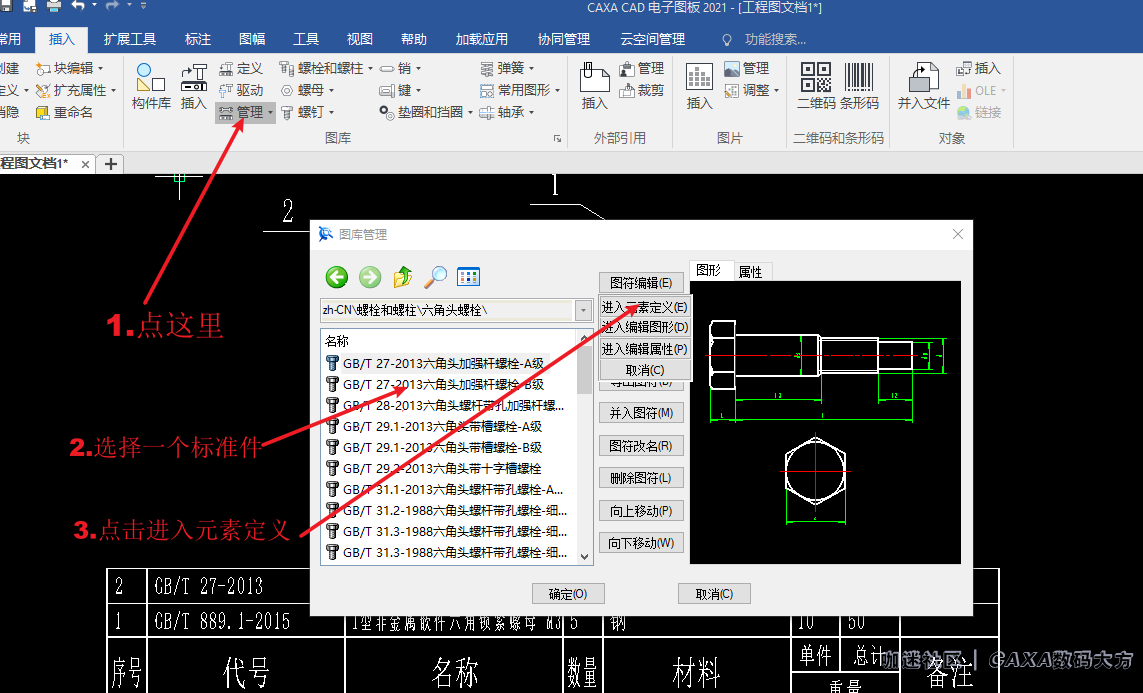
Task: Expand the library path dropdown
Action: pos(583,311)
